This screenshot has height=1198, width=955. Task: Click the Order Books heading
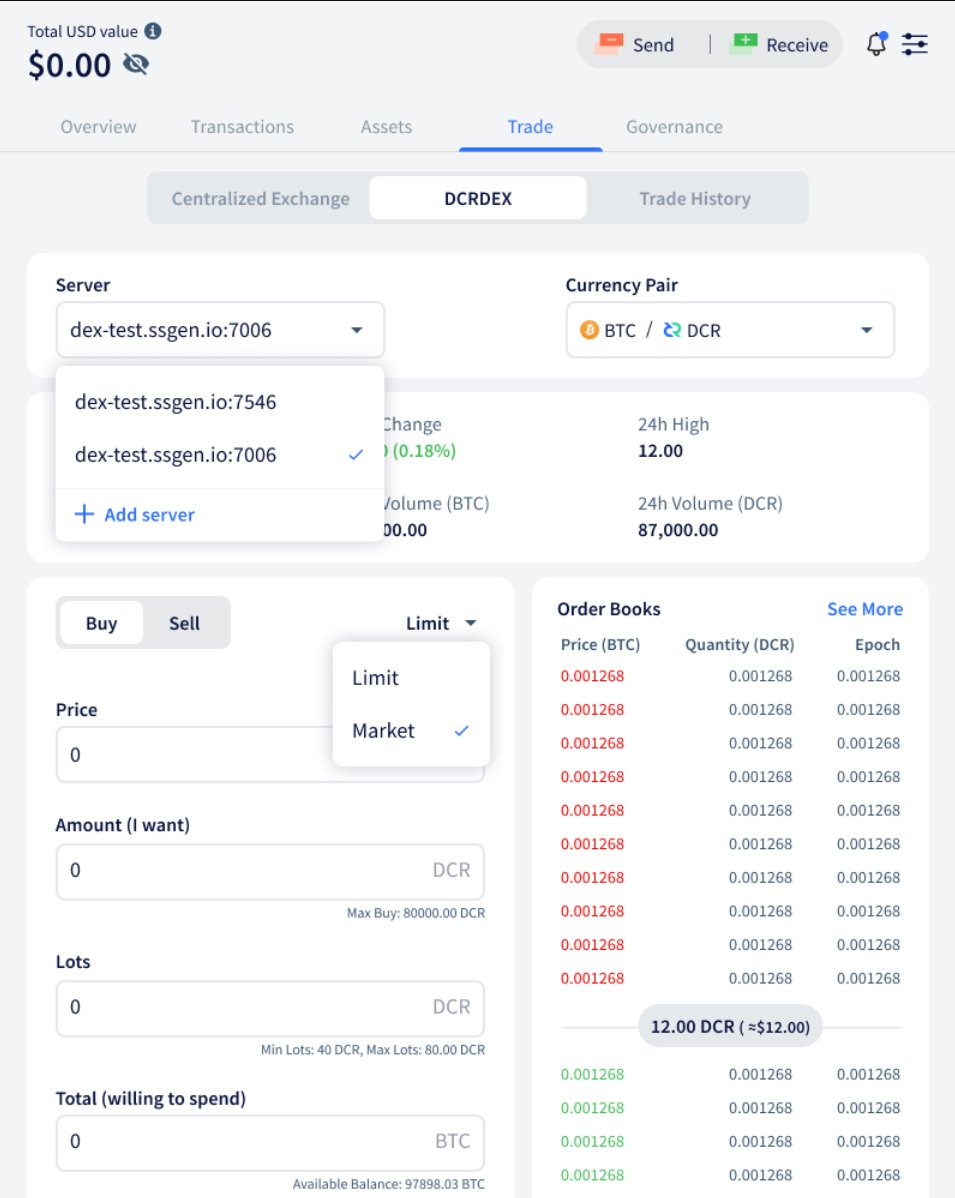pyautogui.click(x=609, y=609)
